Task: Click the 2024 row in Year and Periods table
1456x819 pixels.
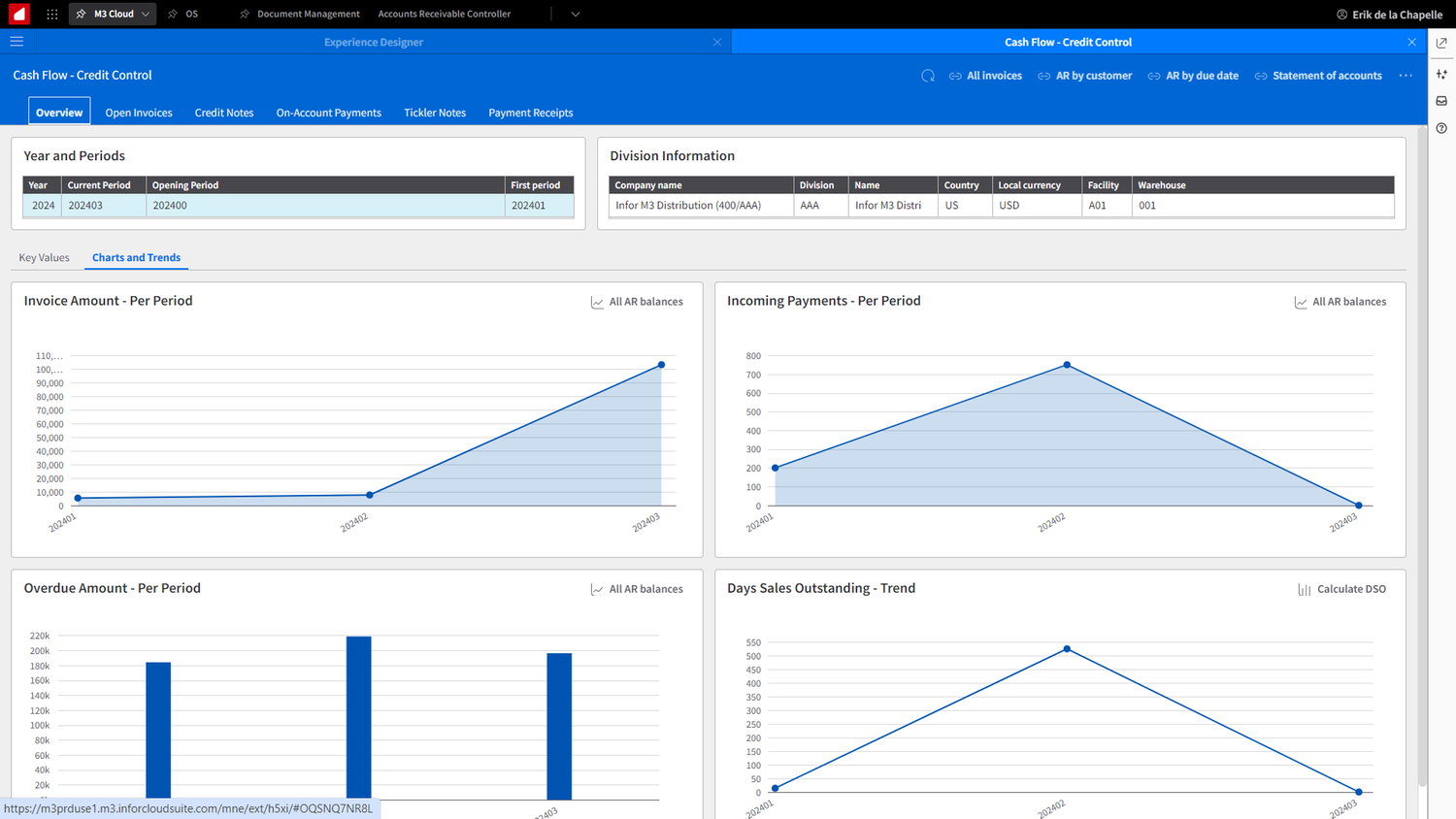Action: (291, 205)
